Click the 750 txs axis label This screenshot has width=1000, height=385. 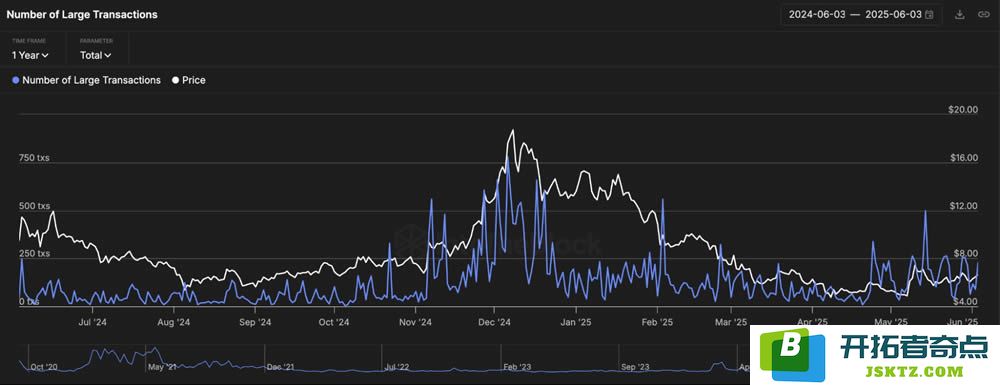(34, 158)
